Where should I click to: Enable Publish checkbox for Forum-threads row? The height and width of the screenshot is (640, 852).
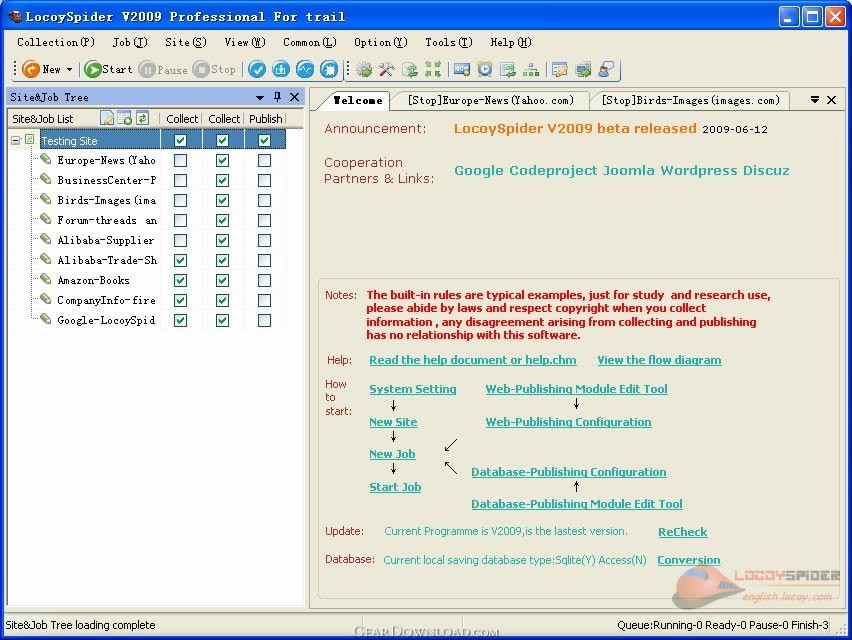[x=265, y=221]
